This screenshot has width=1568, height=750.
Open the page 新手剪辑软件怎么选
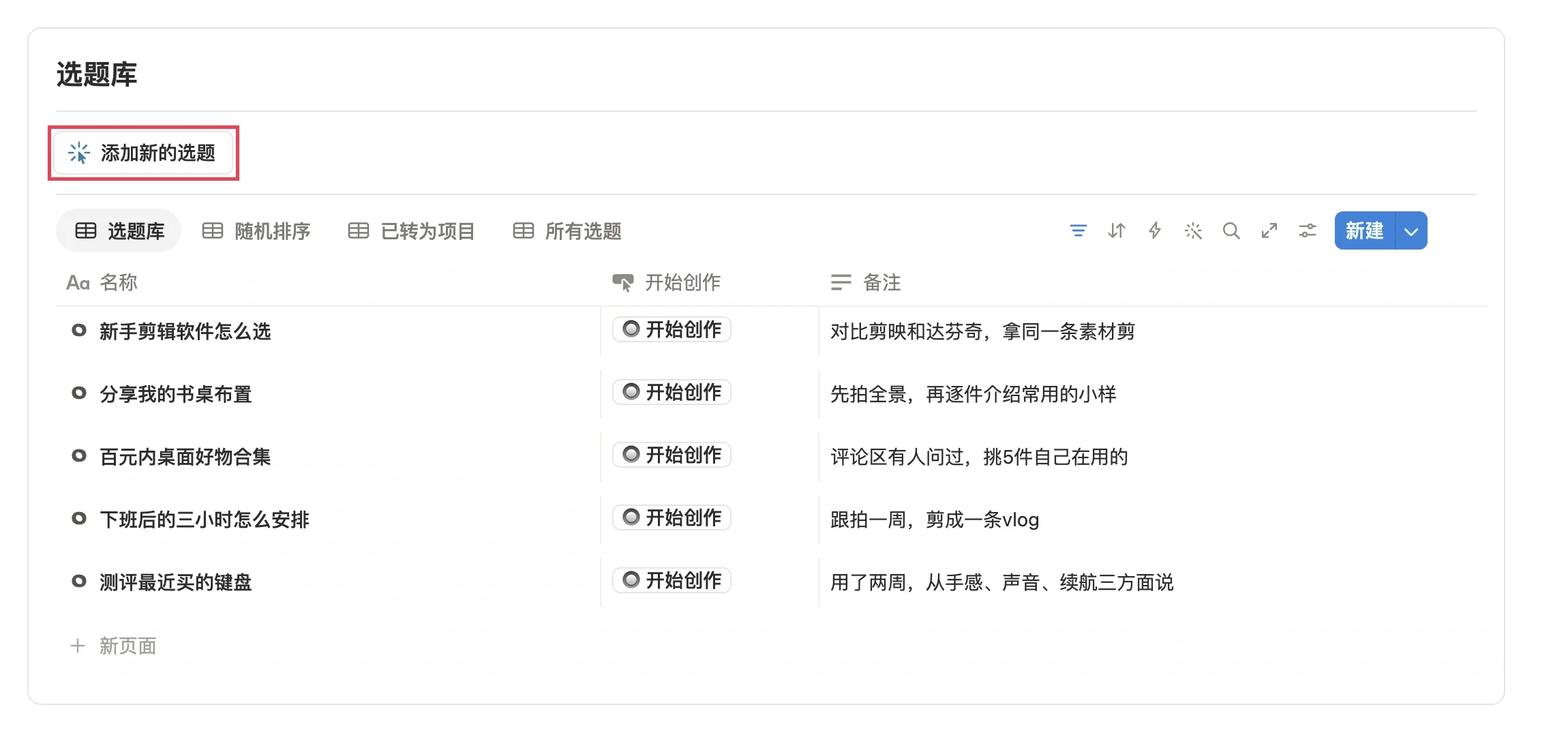185,331
